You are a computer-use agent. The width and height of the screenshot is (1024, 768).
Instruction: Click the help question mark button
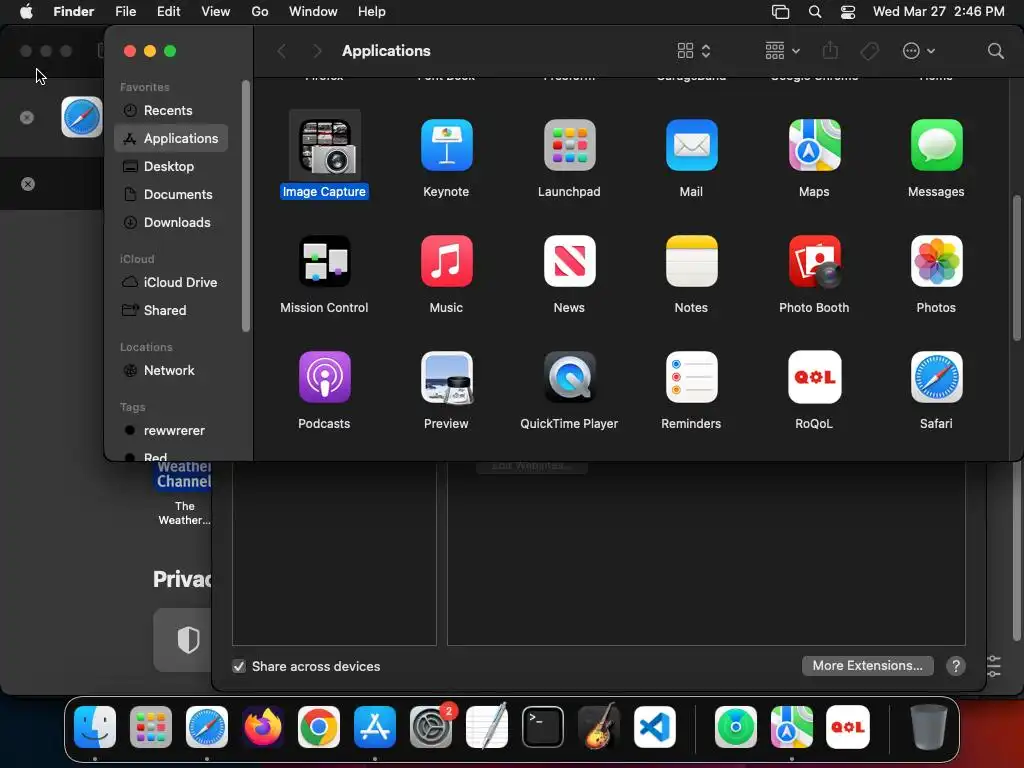(955, 666)
